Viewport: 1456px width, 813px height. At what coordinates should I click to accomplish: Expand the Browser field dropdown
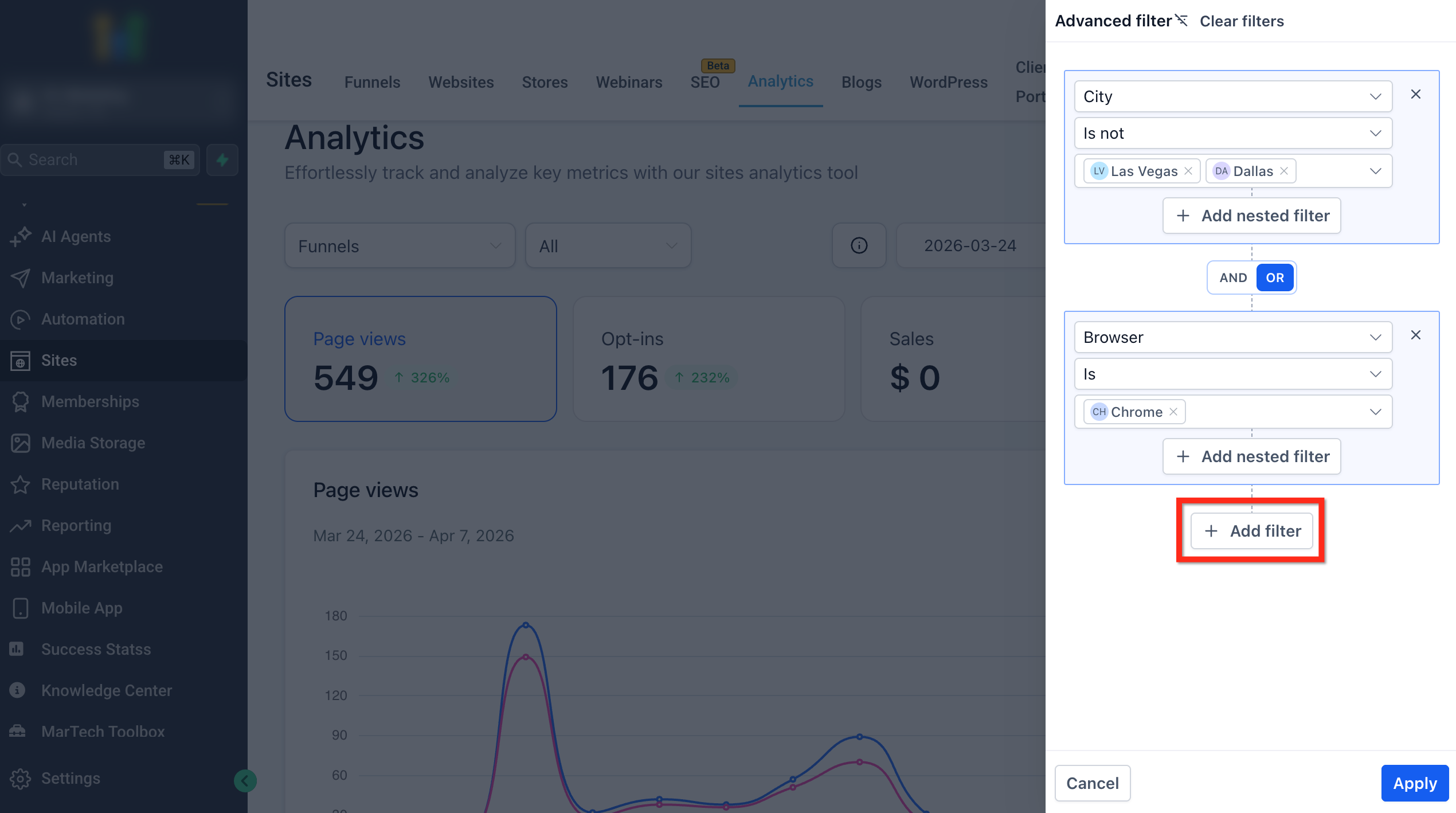point(1232,338)
